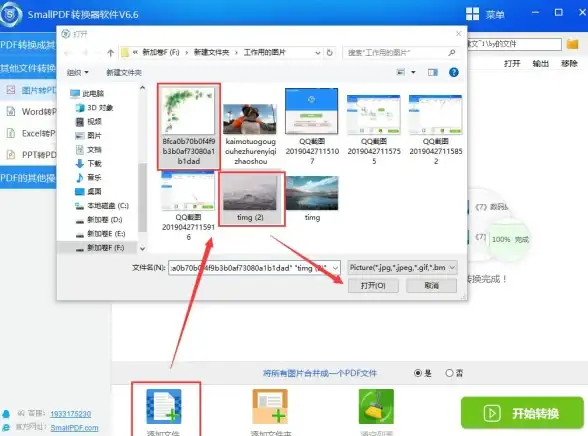Select 音乐 in folder tree
588x436 pixels.
pos(89,178)
